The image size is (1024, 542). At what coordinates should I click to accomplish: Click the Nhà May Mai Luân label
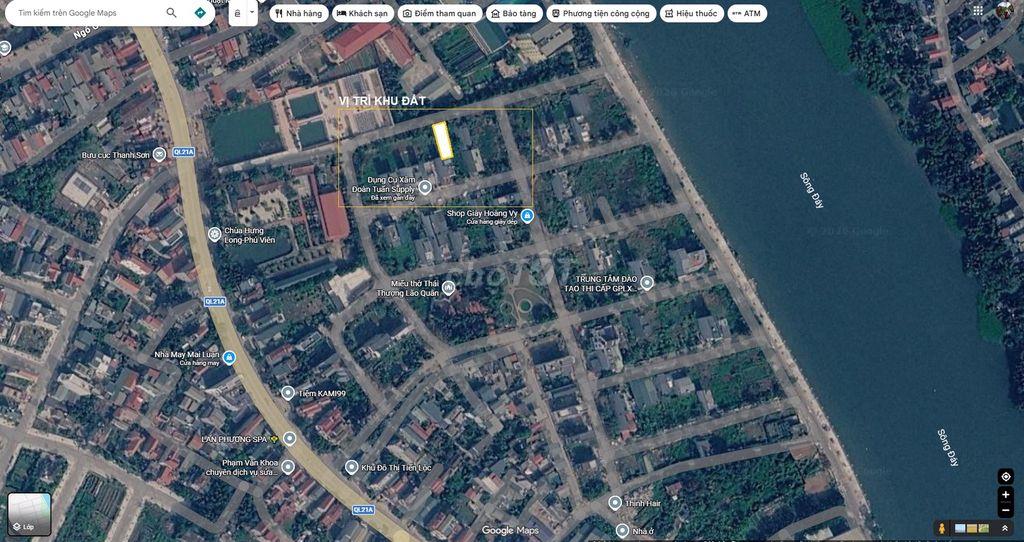(x=187, y=358)
